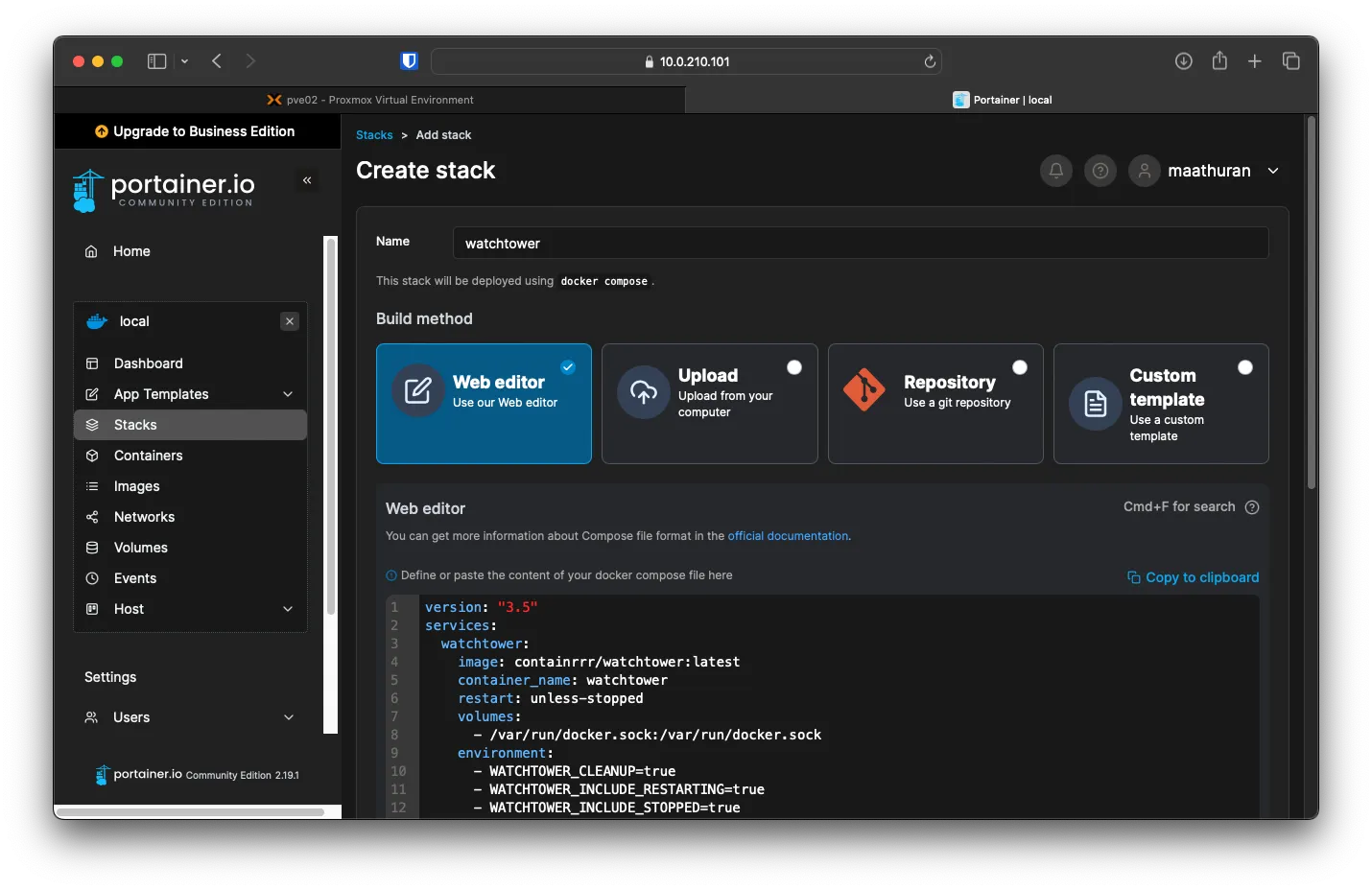1372x890 pixels.
Task: Switch to the pve02 Proxmox Virtual Environment tab
Action: pos(370,100)
